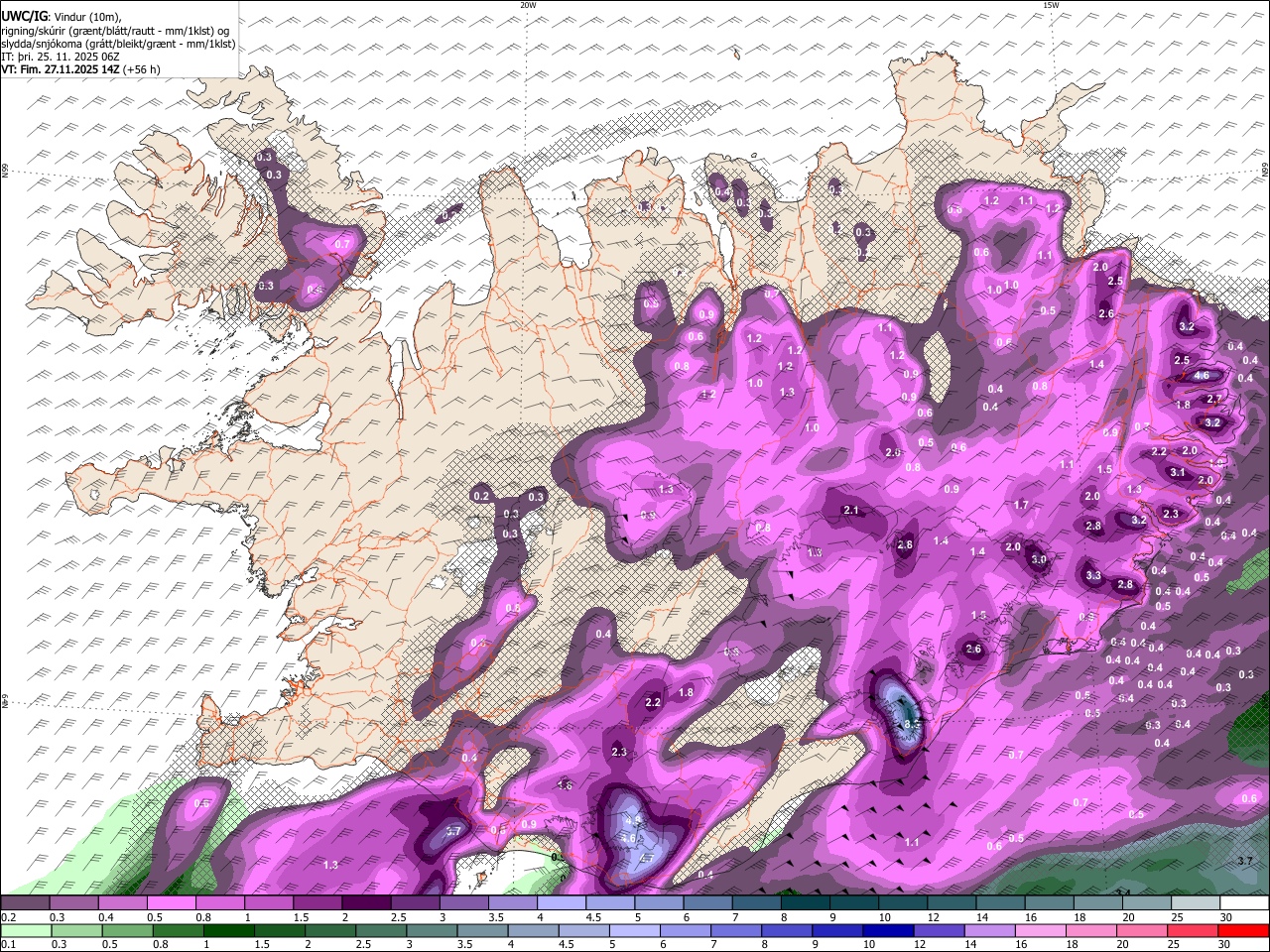1270x952 pixels.
Task: Pick the 0.4 swatch in the snow legend row
Action: click(122, 902)
